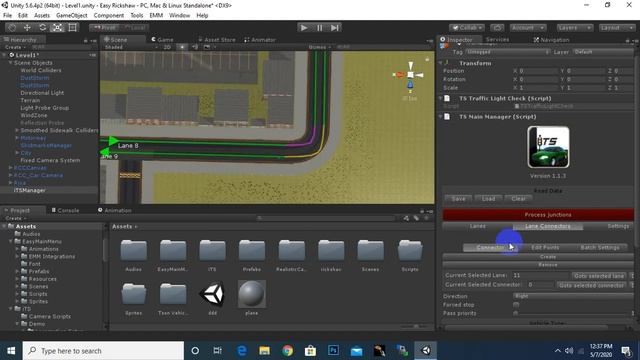Select the Hand tool in toolbar
Viewport: 640px width, 360px height.
[x=12, y=28]
